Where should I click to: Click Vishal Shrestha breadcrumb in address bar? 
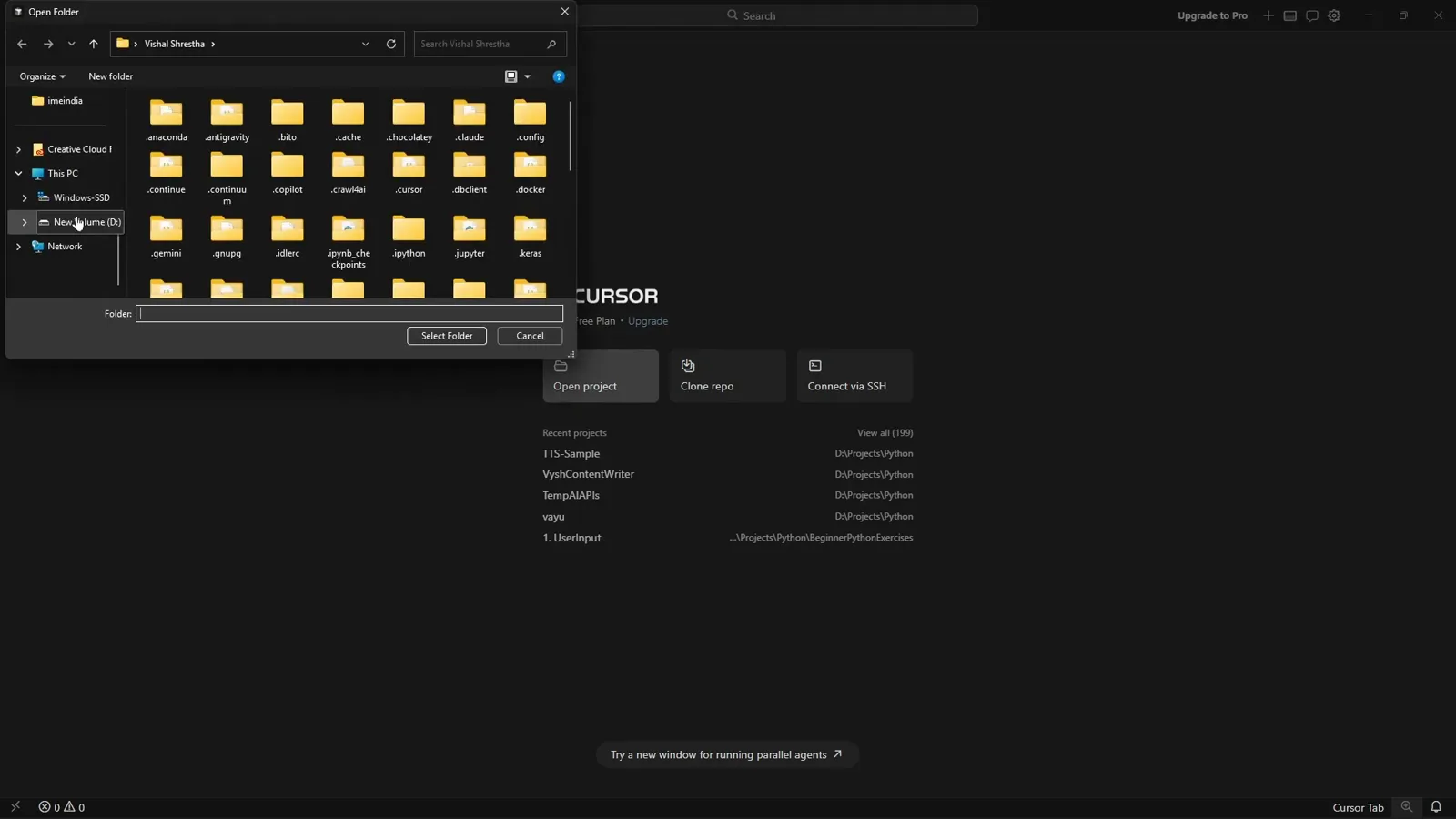pyautogui.click(x=174, y=44)
